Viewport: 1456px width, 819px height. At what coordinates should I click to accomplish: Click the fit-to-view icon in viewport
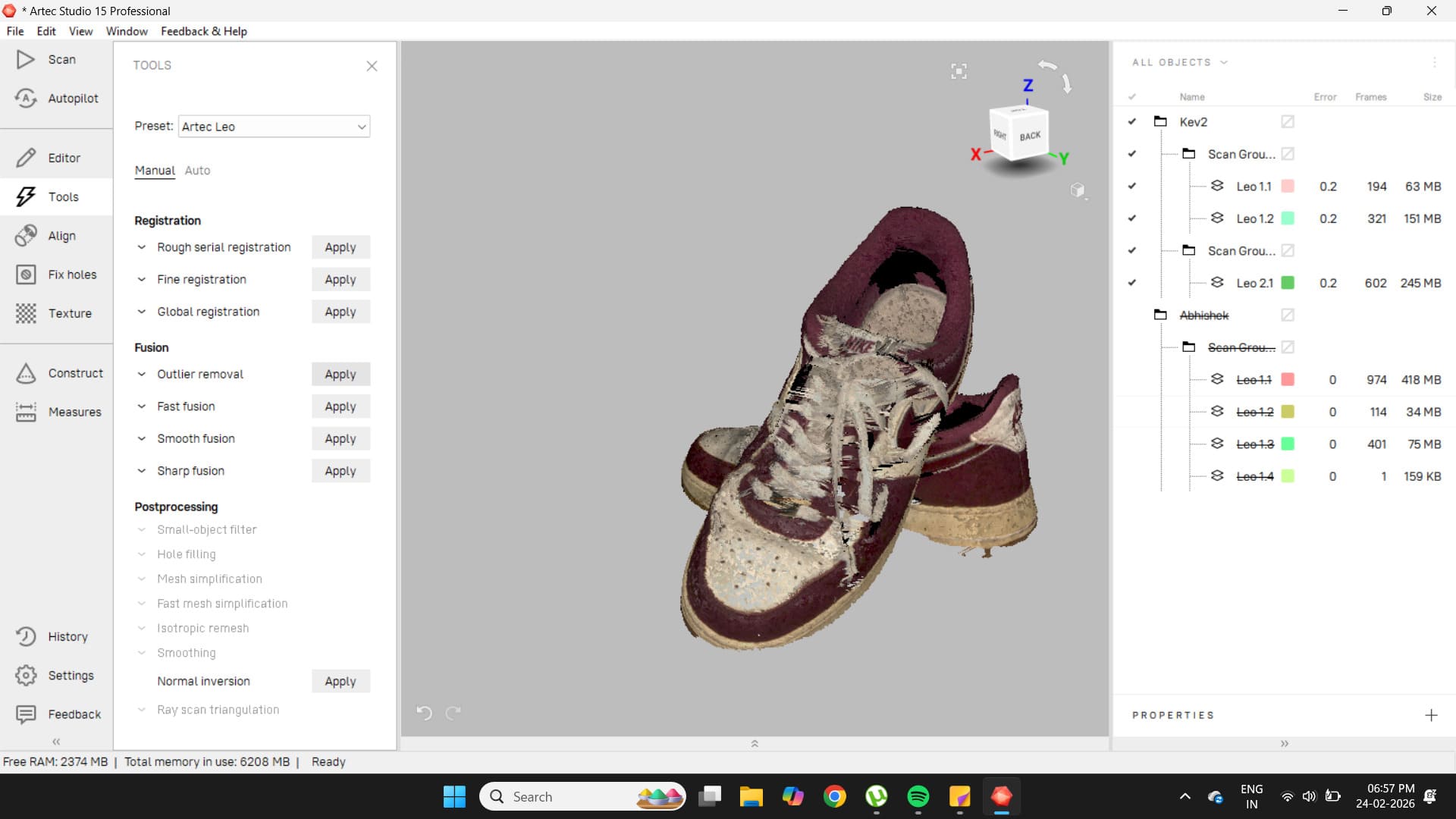(959, 71)
